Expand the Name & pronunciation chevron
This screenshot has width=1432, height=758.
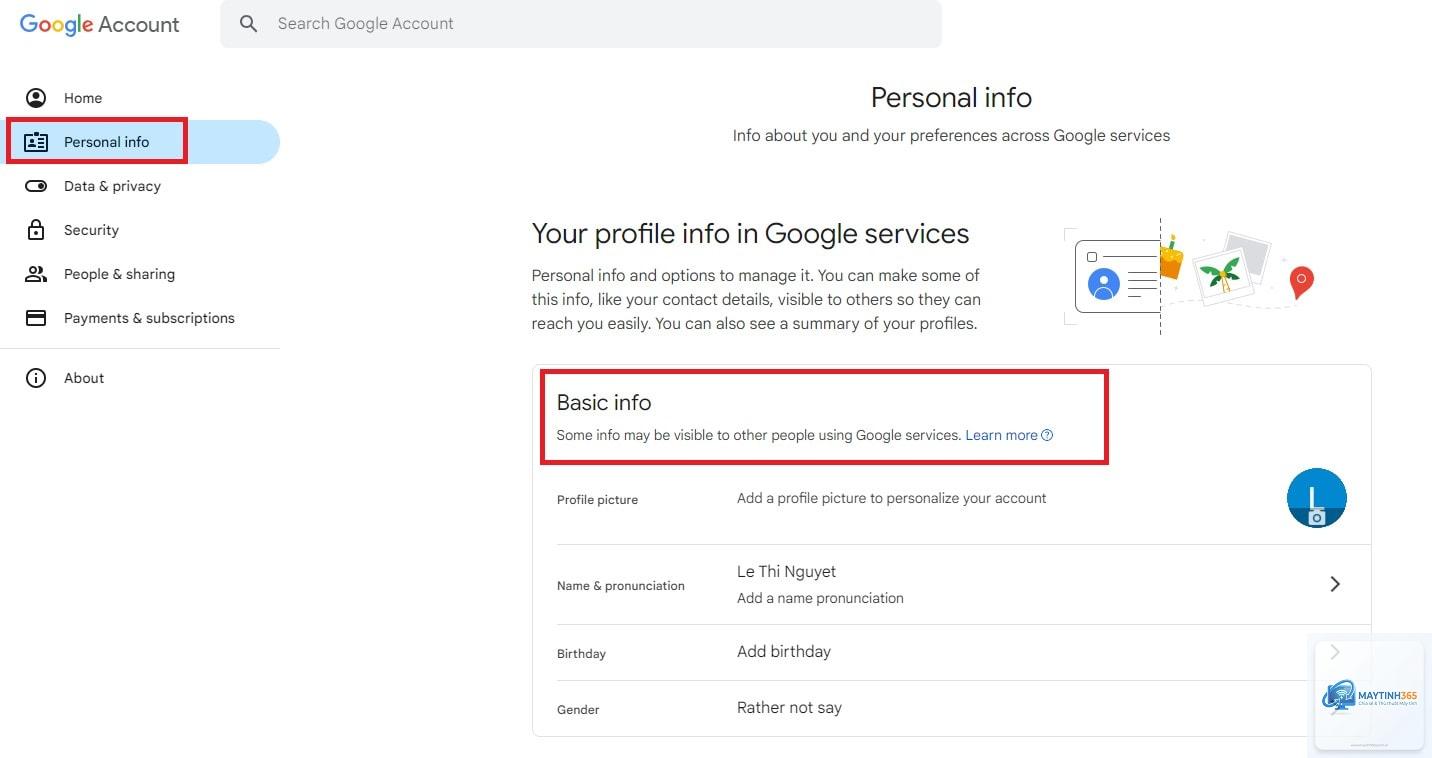point(1335,584)
